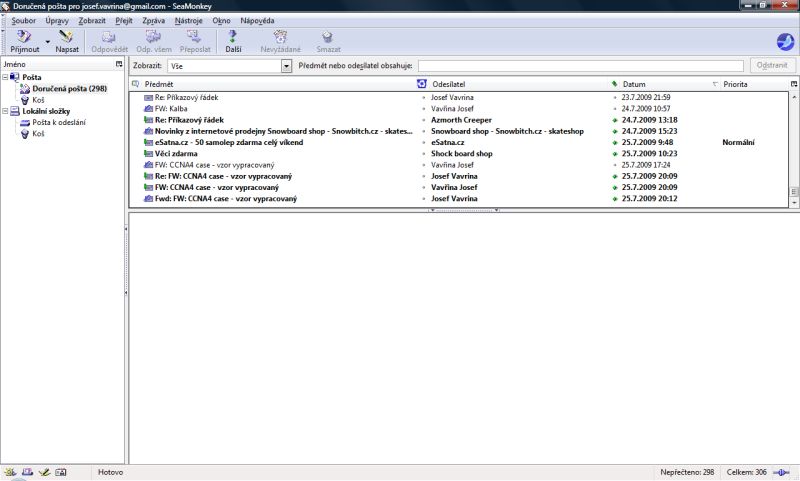Click the Přijmout get mail icon
This screenshot has height=481, width=800.
click(x=24, y=37)
